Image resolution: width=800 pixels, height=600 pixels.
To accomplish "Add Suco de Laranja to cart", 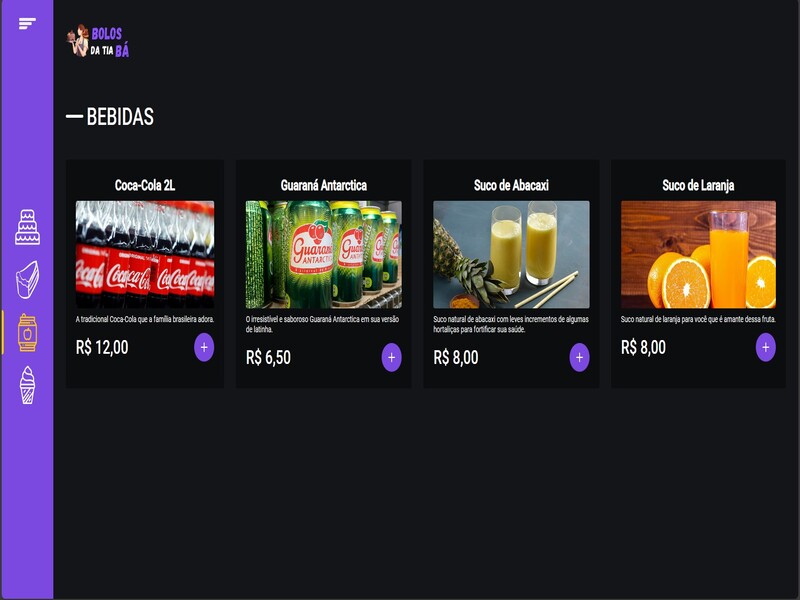I will (x=766, y=347).
